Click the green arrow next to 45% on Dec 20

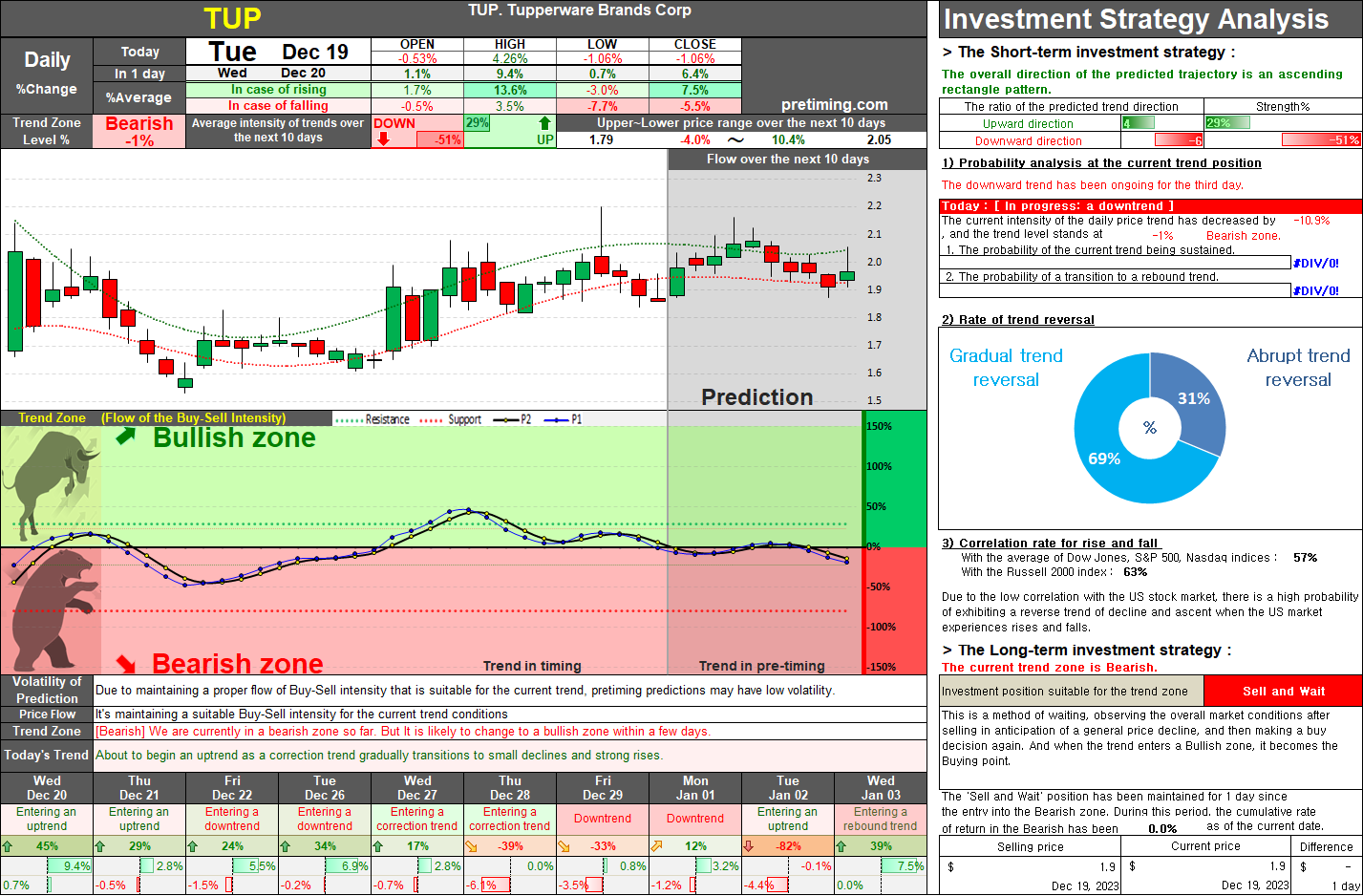8,846
